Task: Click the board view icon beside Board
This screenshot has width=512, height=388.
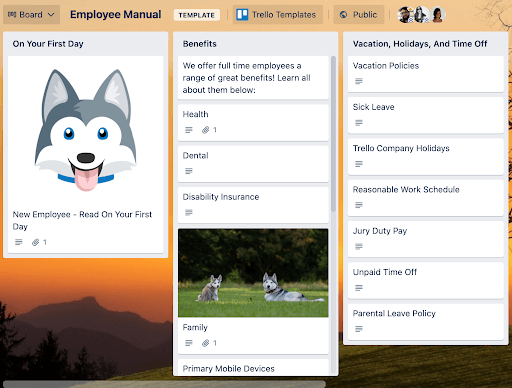Action: (12, 15)
